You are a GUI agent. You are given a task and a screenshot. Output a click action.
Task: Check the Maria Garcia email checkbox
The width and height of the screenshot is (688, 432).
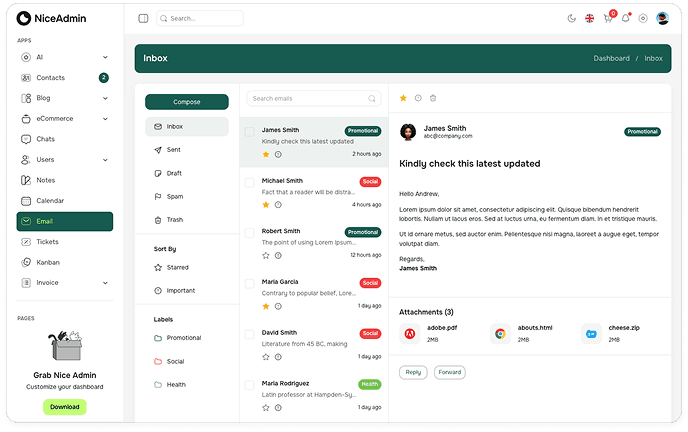click(250, 283)
